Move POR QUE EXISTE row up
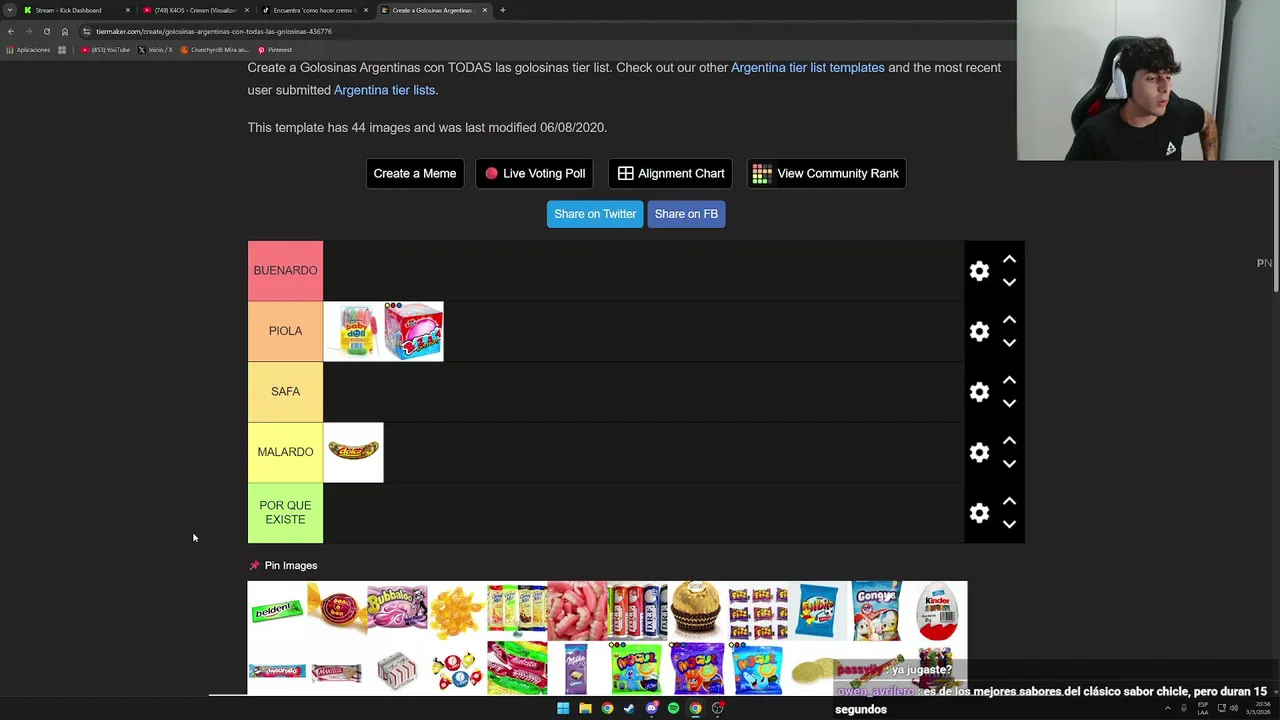 1009,501
